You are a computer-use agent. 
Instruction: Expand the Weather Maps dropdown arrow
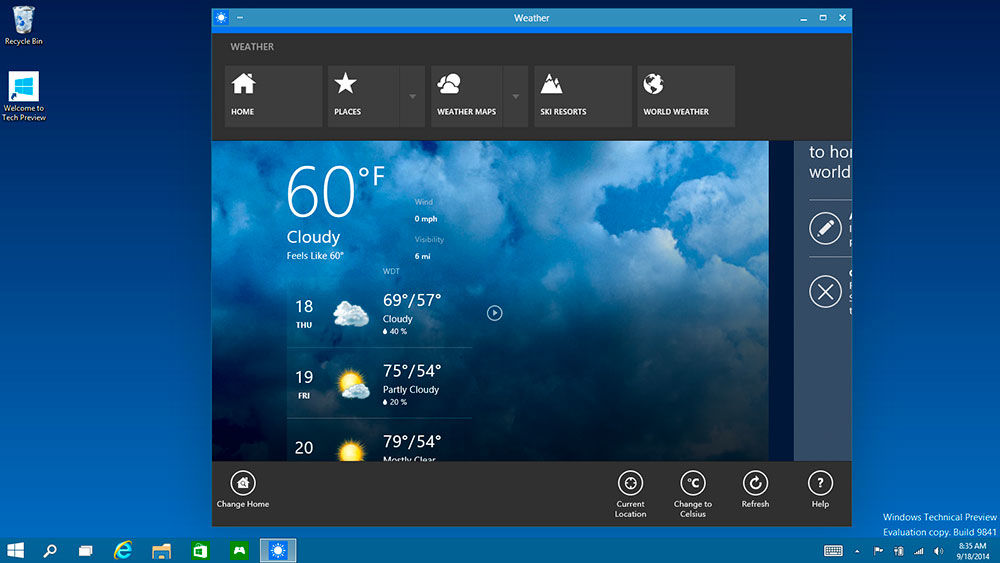[x=515, y=97]
